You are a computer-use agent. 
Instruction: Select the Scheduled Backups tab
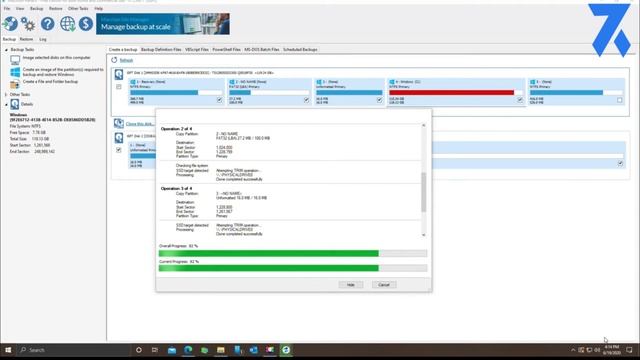300,49
